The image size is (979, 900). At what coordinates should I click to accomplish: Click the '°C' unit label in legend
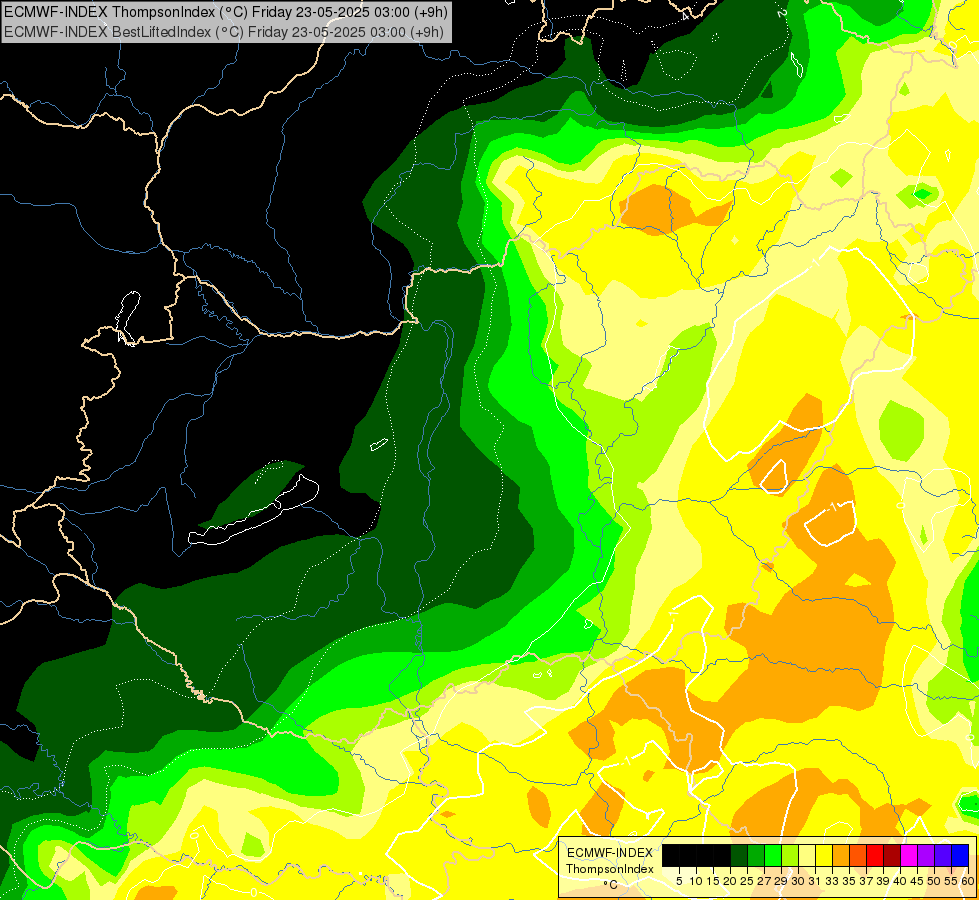[610, 885]
